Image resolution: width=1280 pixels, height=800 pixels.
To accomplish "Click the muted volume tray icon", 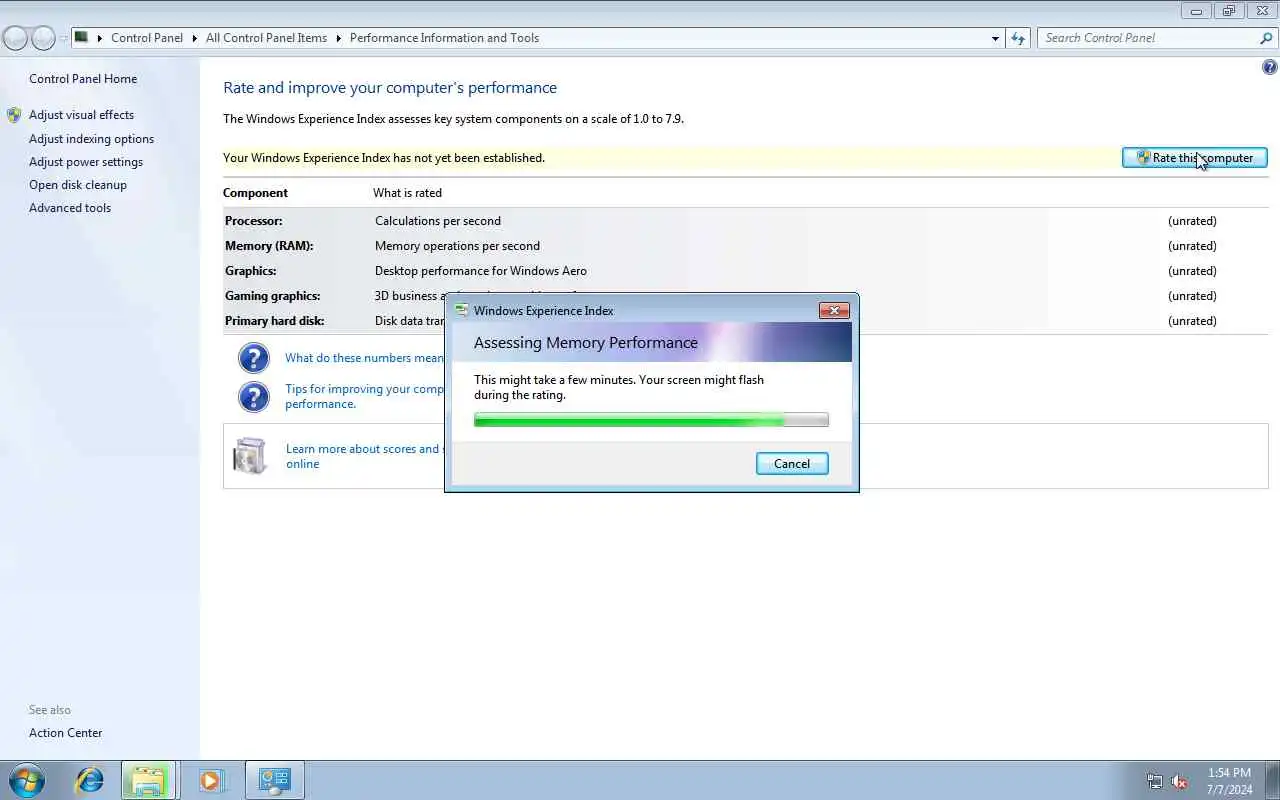I will (x=1179, y=781).
